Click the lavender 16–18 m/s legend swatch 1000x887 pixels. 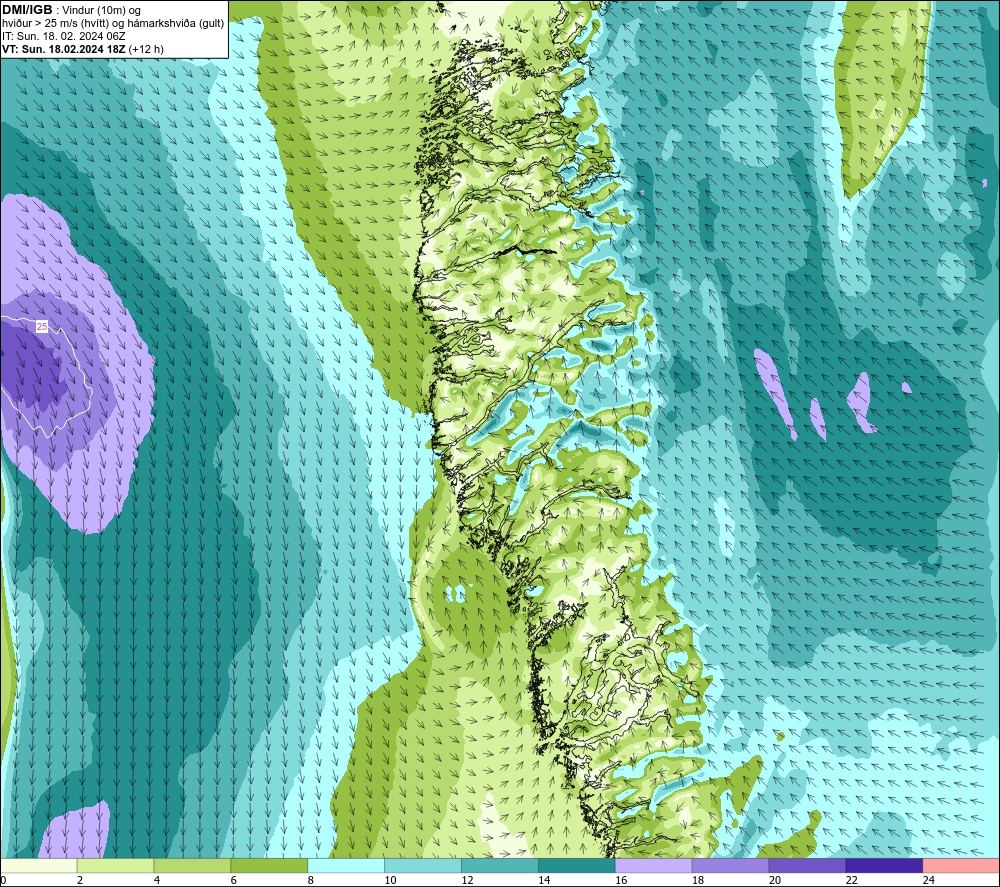point(654,865)
